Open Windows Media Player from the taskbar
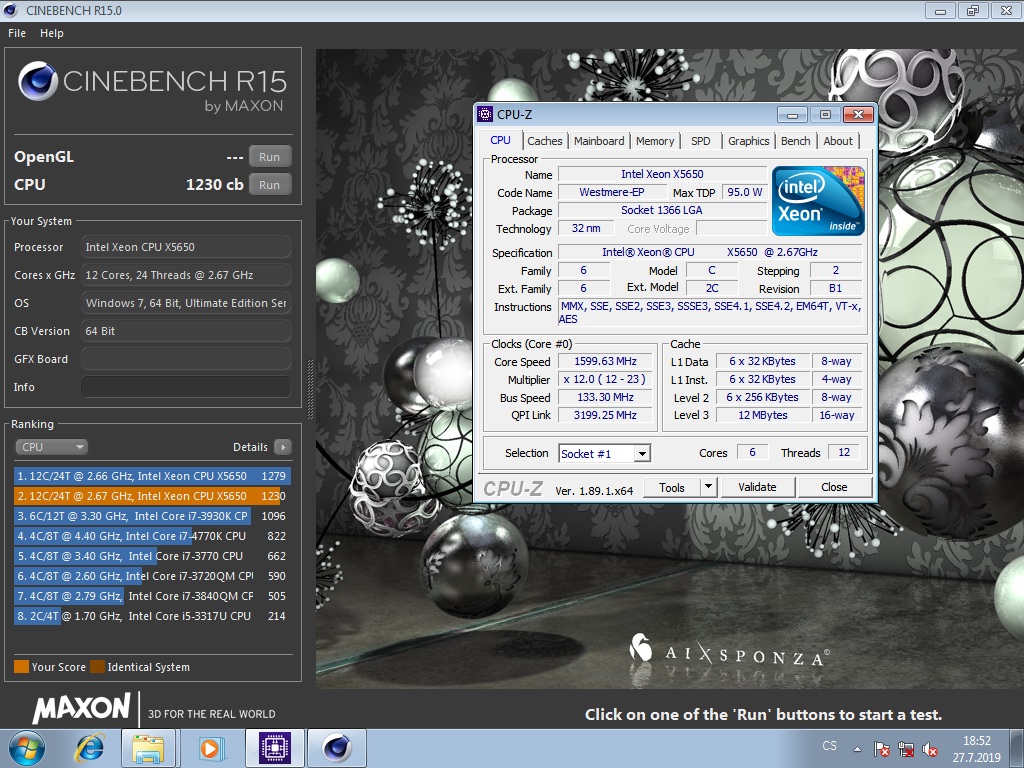This screenshot has width=1024, height=768. (x=211, y=747)
